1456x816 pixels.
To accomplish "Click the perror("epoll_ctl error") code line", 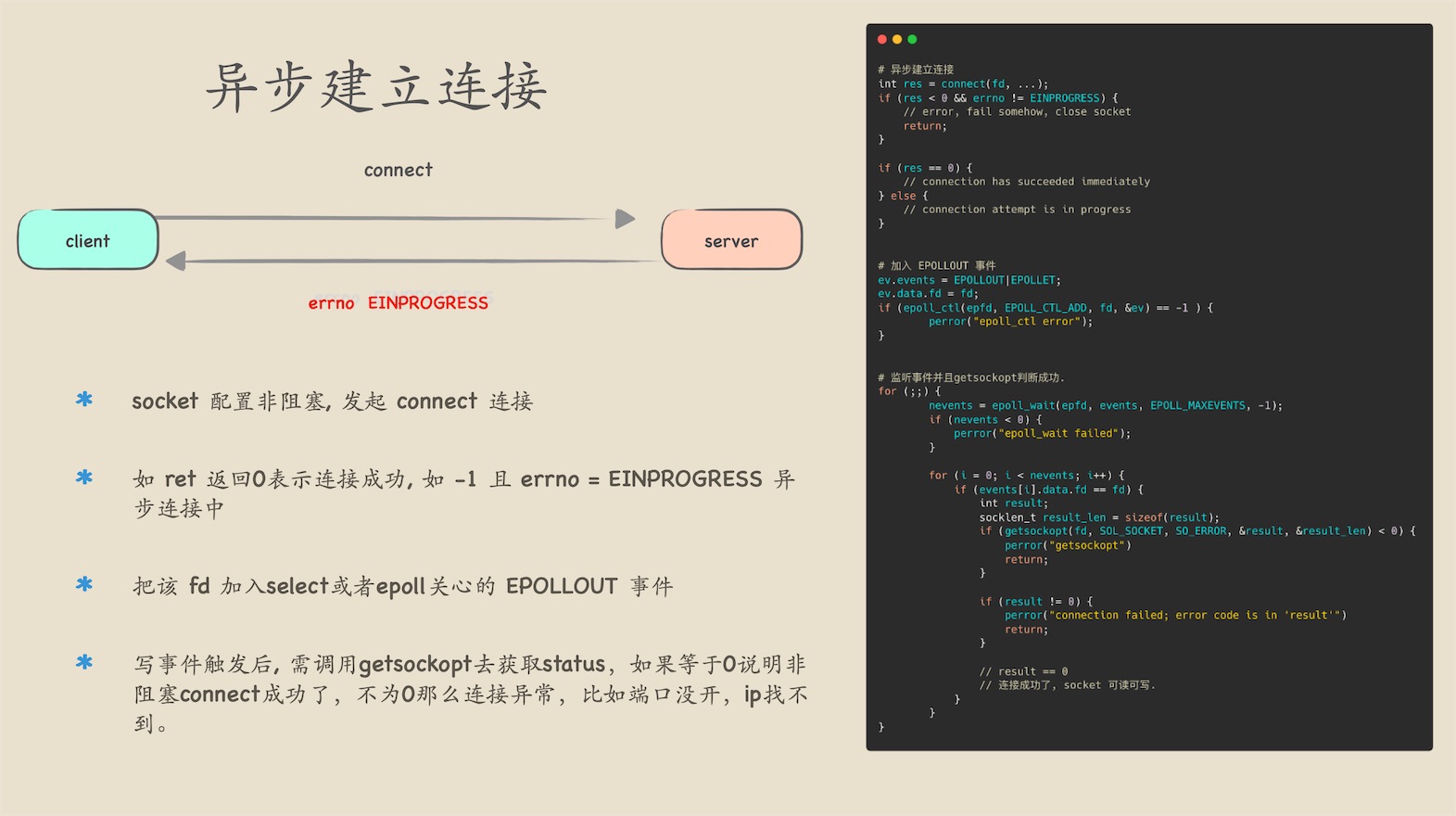I will pos(1010,322).
